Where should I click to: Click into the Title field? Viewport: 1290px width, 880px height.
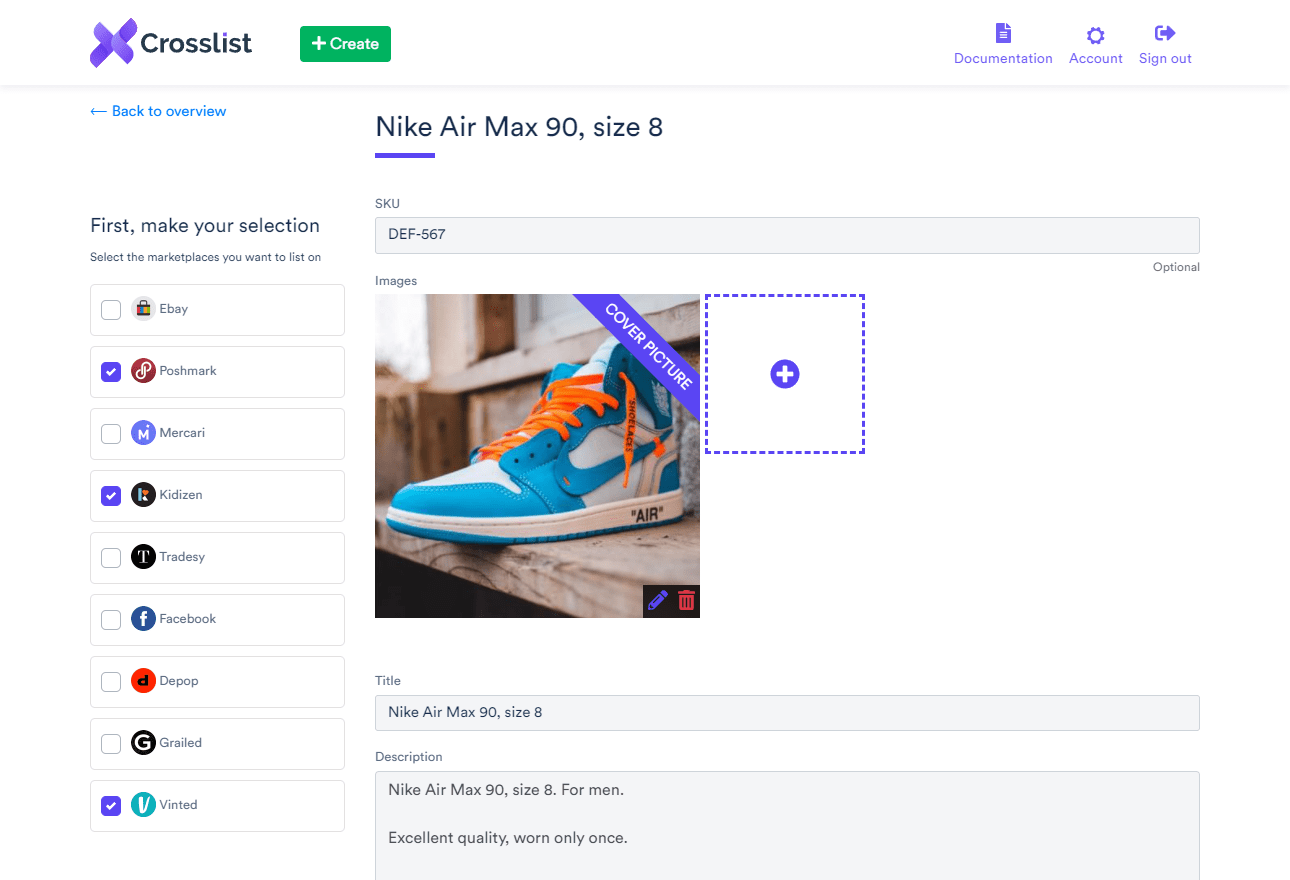[787, 713]
